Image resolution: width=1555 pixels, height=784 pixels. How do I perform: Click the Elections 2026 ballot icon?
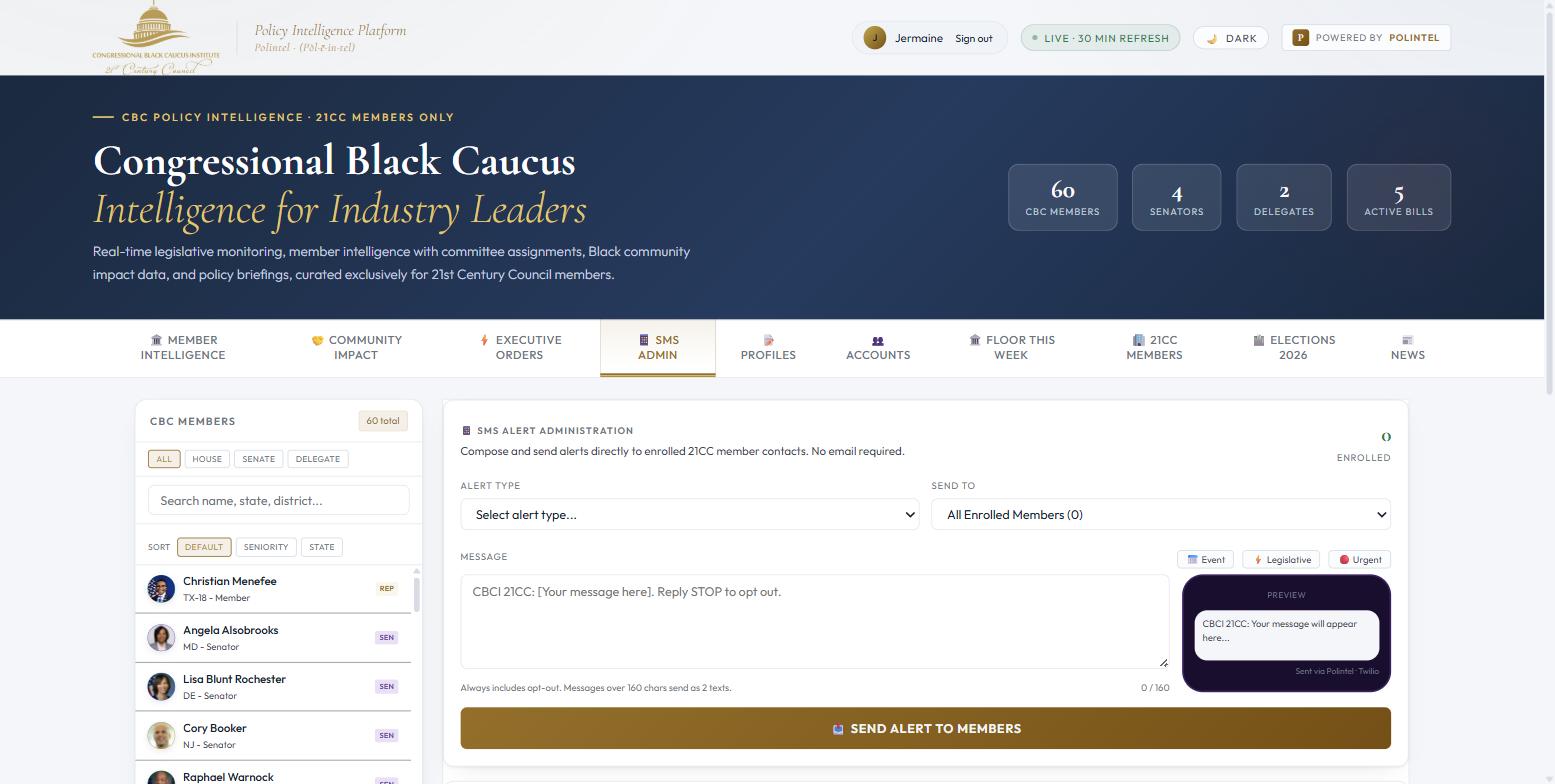1259,340
